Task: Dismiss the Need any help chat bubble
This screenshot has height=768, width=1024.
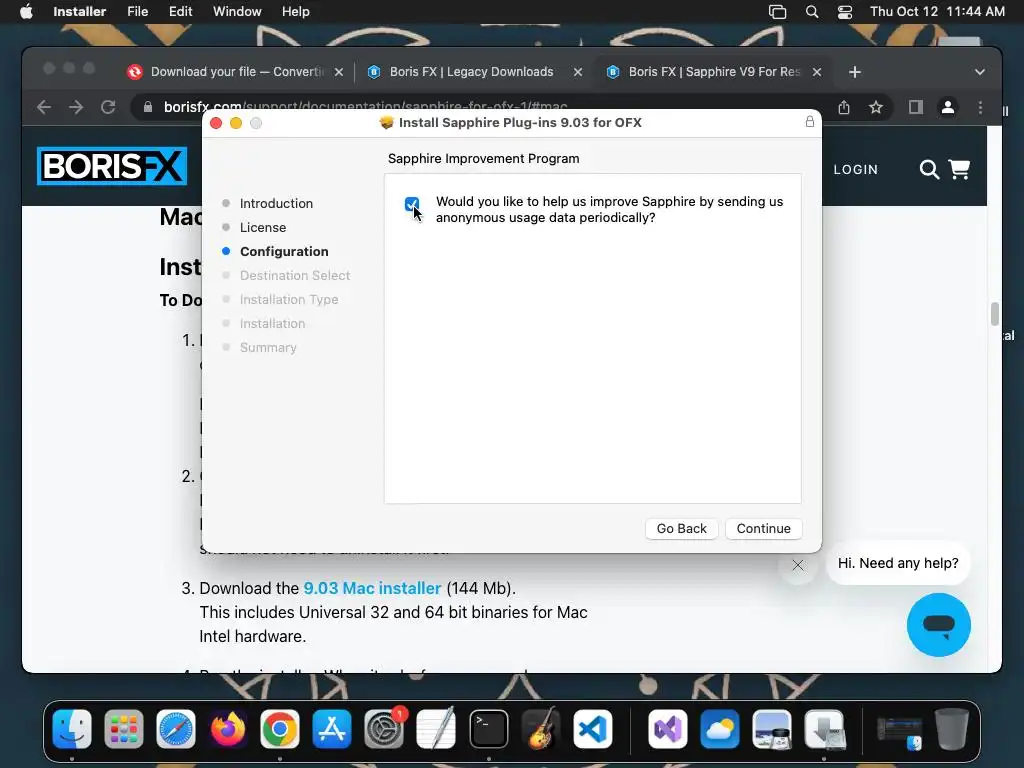Action: (x=797, y=565)
